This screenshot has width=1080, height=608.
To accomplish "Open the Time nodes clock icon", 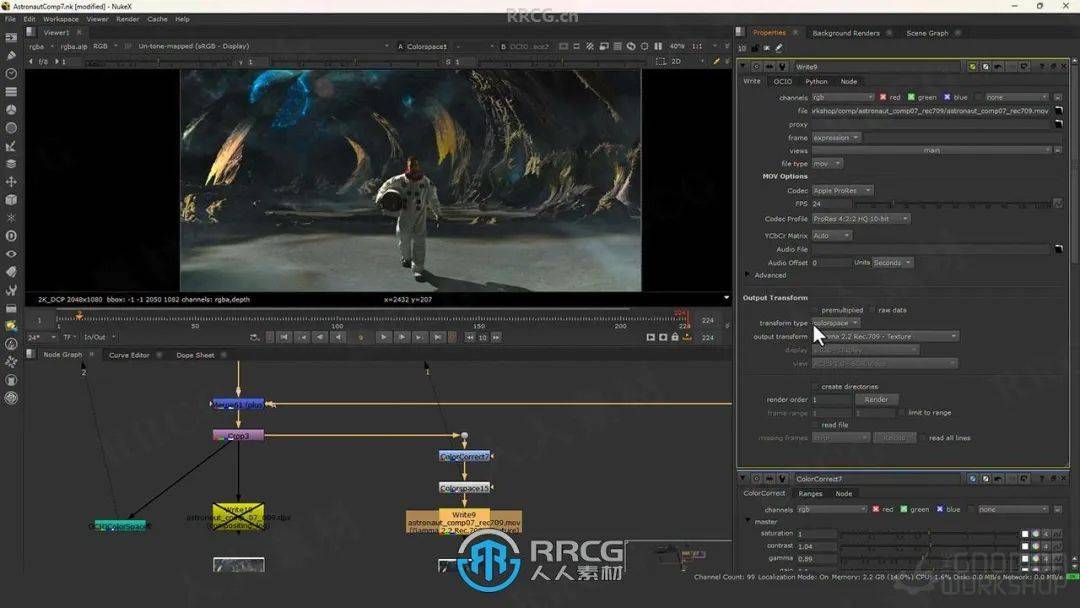I will (x=11, y=73).
